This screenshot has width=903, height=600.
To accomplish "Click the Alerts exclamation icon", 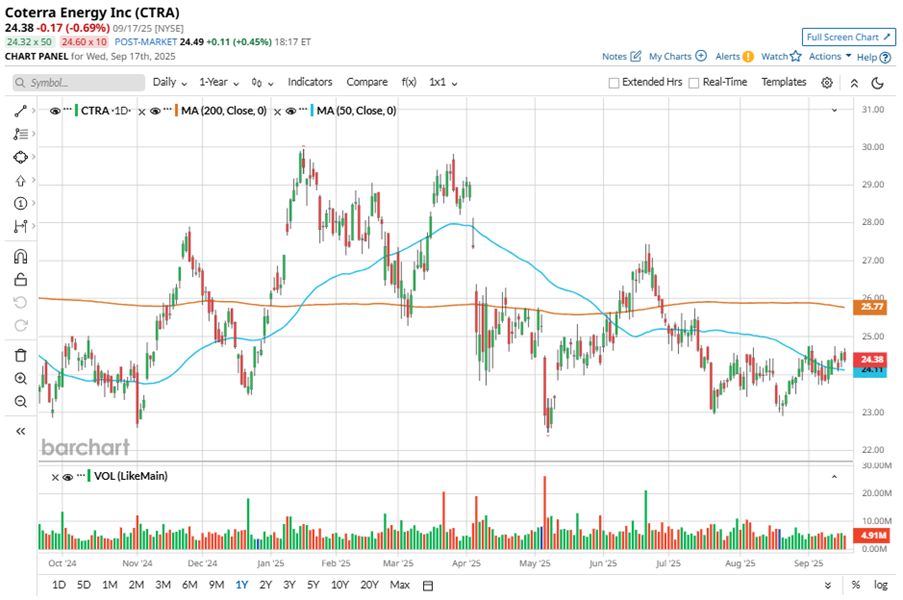I will pos(748,56).
